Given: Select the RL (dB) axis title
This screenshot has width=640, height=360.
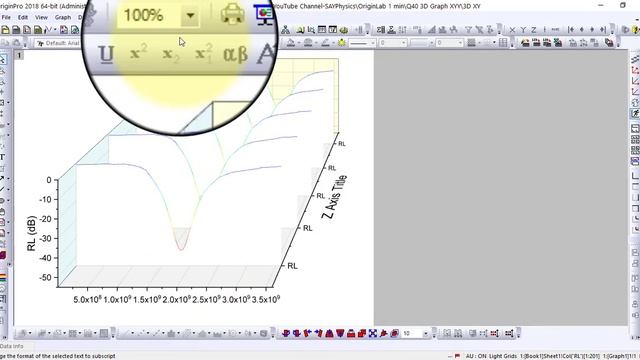Looking at the screenshot, I should (31, 233).
